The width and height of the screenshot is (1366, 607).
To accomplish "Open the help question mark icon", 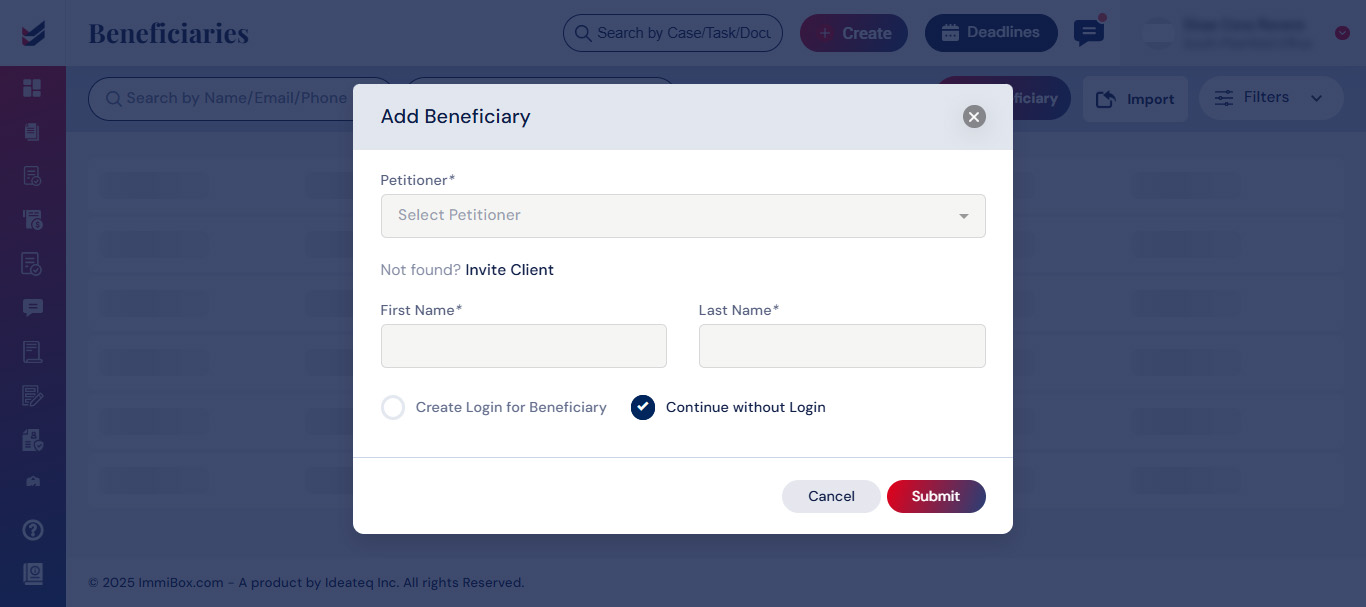I will point(32,529).
